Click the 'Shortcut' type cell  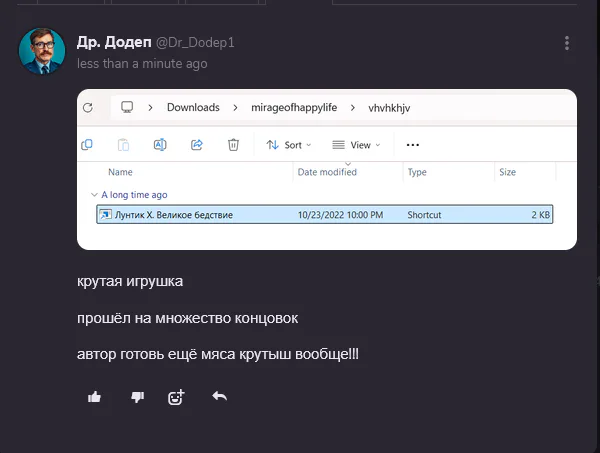pyautogui.click(x=424, y=215)
